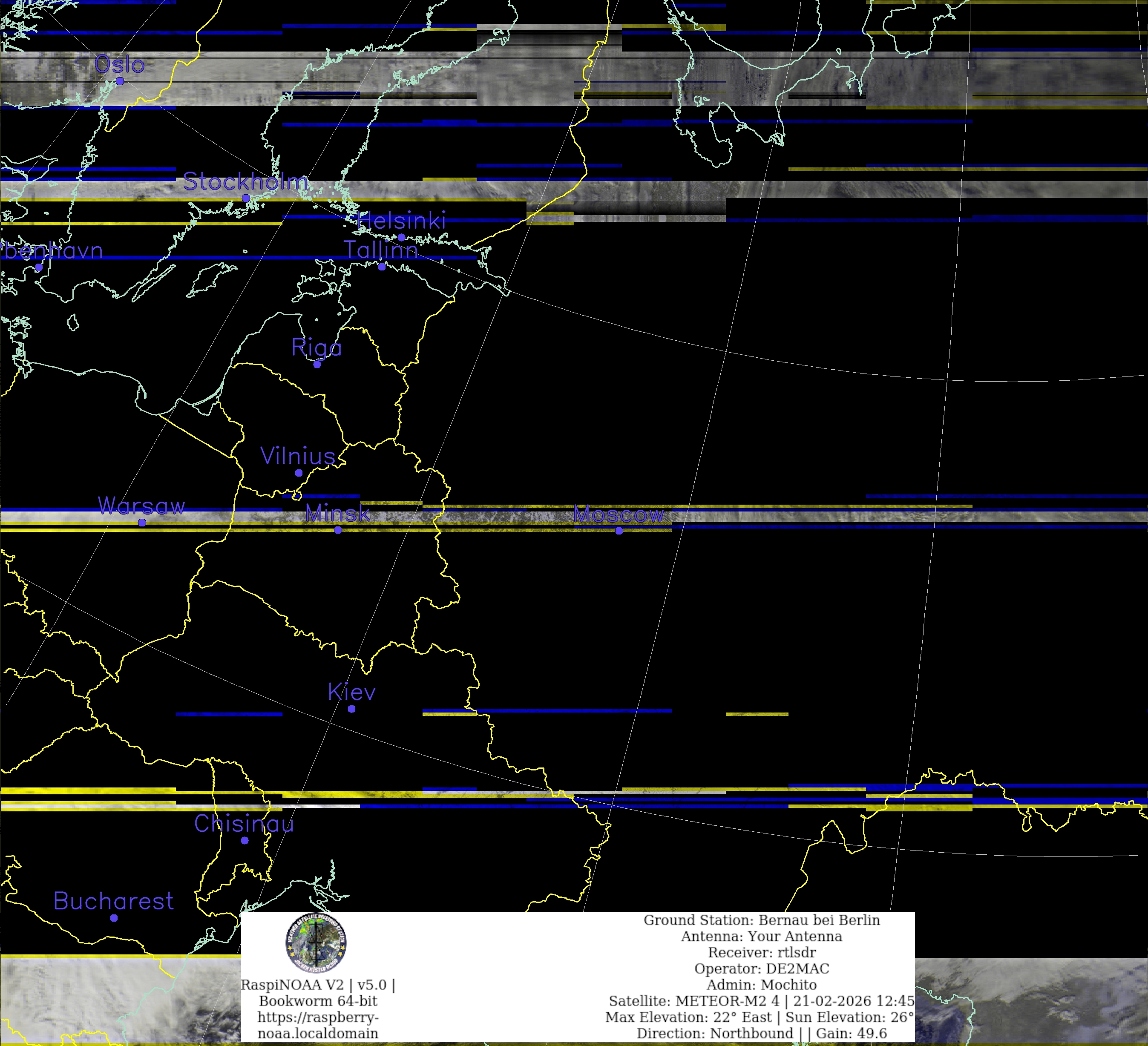This screenshot has width=1148, height=1046.
Task: Click the RaspiNOAA V2 version text
Action: point(318,985)
